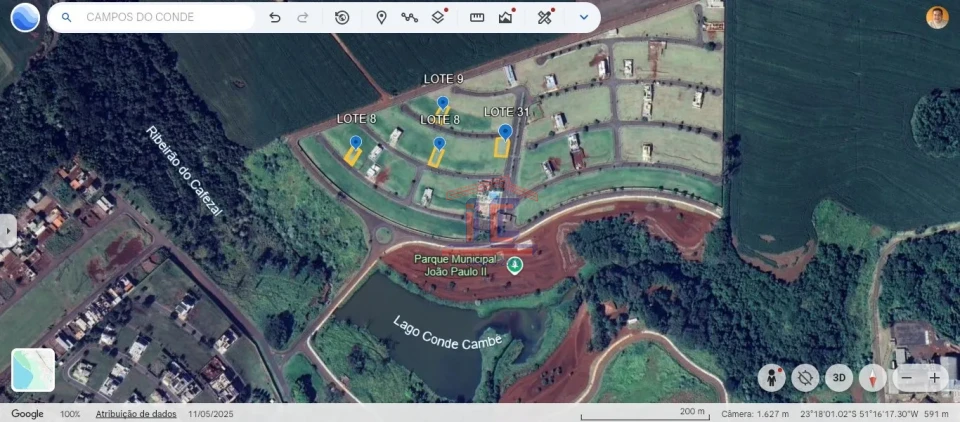This screenshot has width=960, height=422.
Task: Expand the left side panel handle
Action: [7, 230]
